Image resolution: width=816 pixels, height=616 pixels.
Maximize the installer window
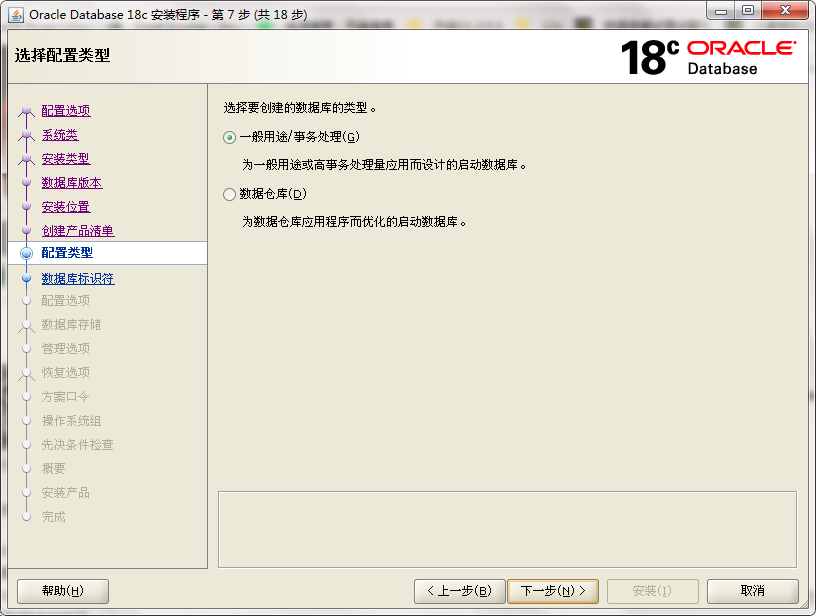coord(748,11)
